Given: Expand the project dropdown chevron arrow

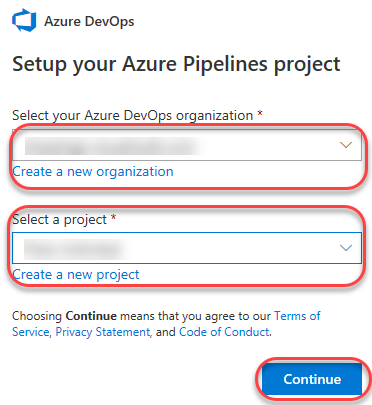Looking at the screenshot, I should point(346,248).
